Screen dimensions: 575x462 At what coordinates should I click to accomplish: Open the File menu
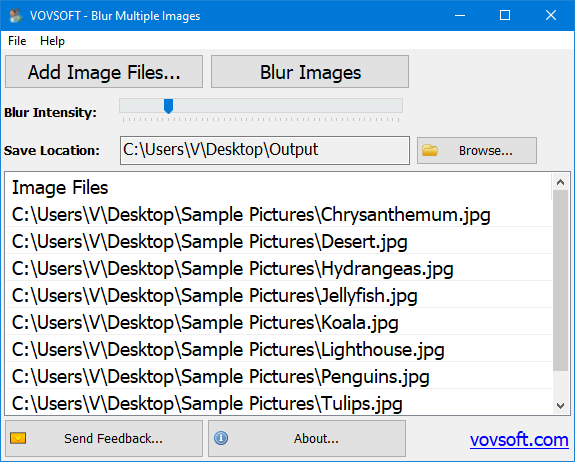click(x=17, y=41)
